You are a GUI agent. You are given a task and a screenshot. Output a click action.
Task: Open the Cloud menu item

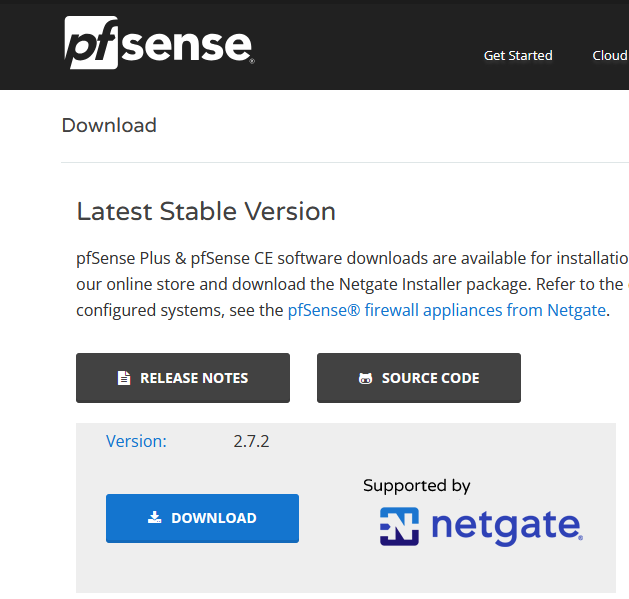(x=610, y=55)
